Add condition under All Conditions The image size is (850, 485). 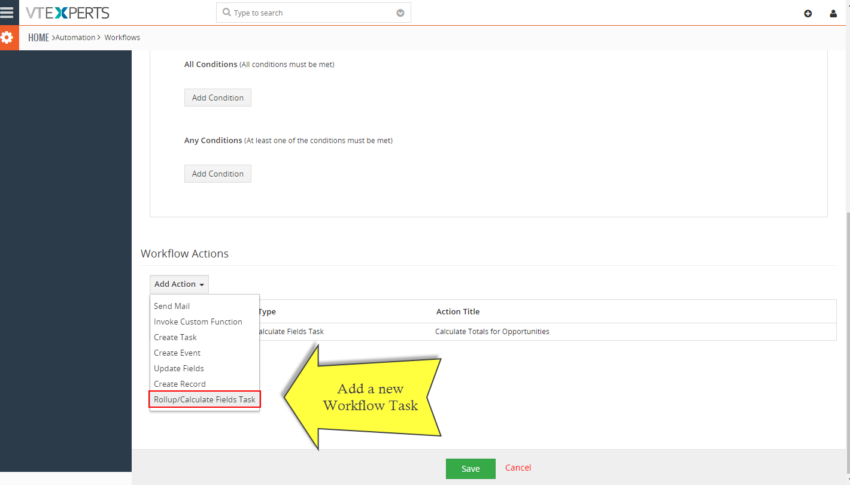[217, 98]
